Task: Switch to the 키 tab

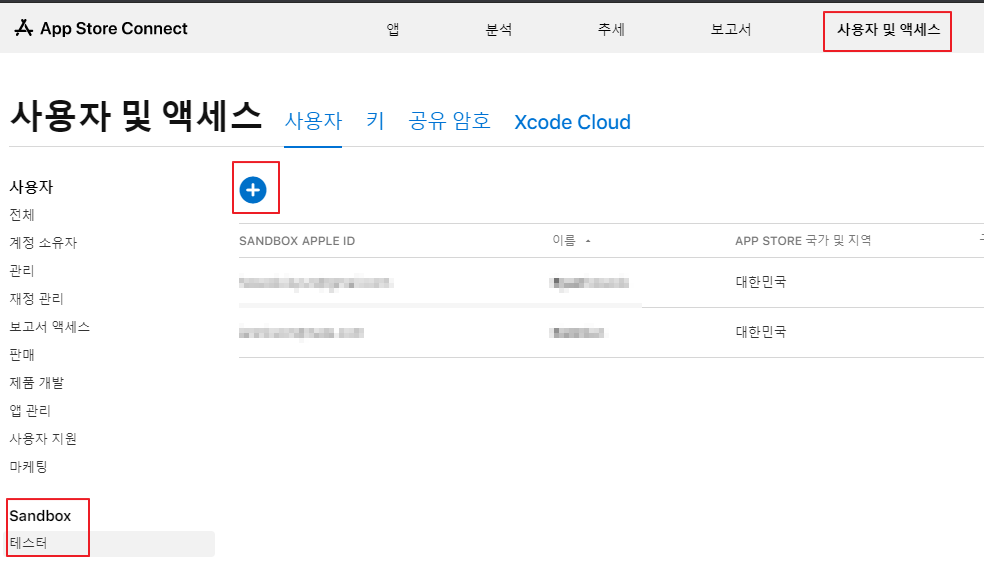Action: tap(375, 121)
